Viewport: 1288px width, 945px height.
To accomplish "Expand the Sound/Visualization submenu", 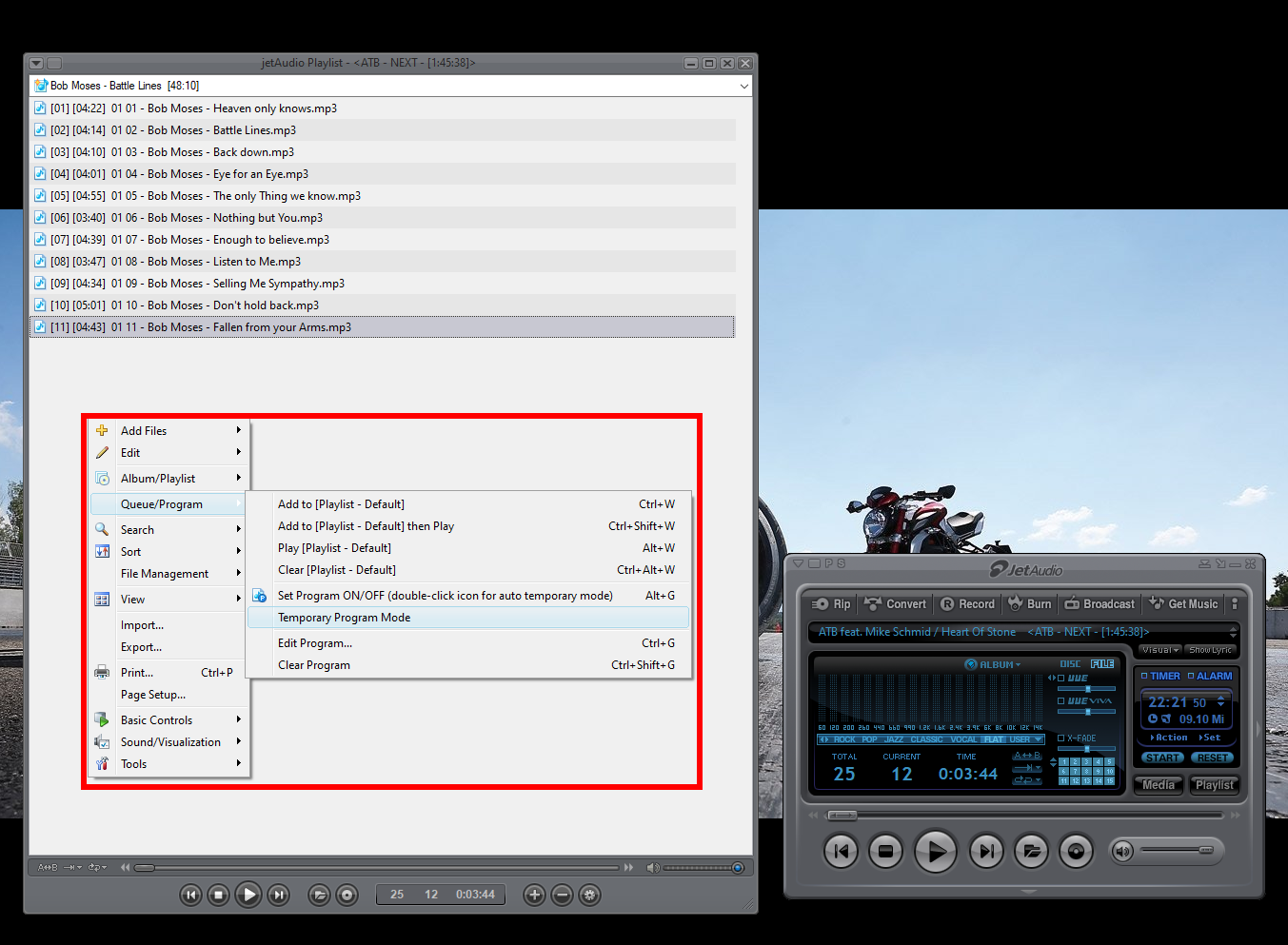I will click(170, 741).
